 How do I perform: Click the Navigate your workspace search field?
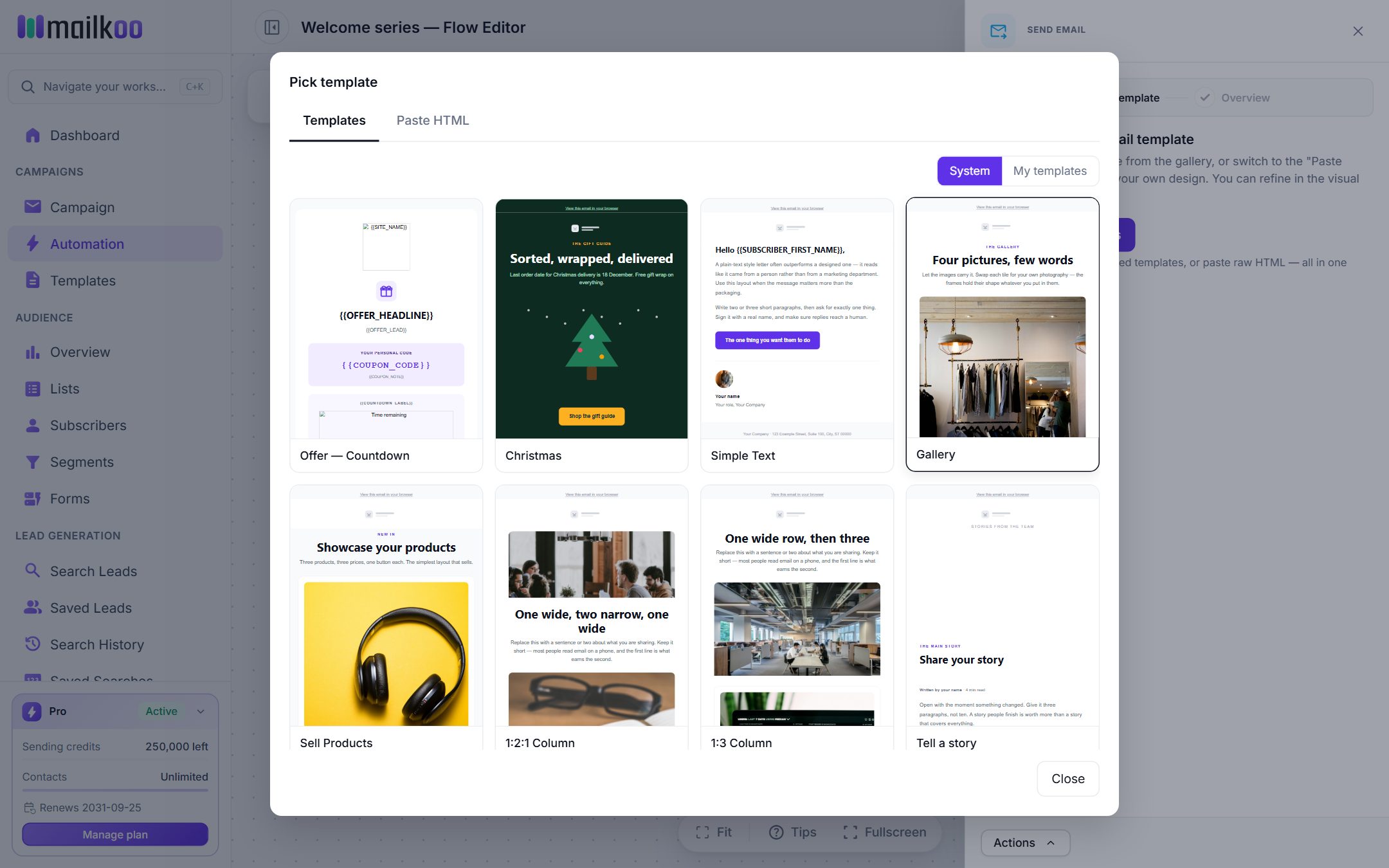[x=115, y=87]
